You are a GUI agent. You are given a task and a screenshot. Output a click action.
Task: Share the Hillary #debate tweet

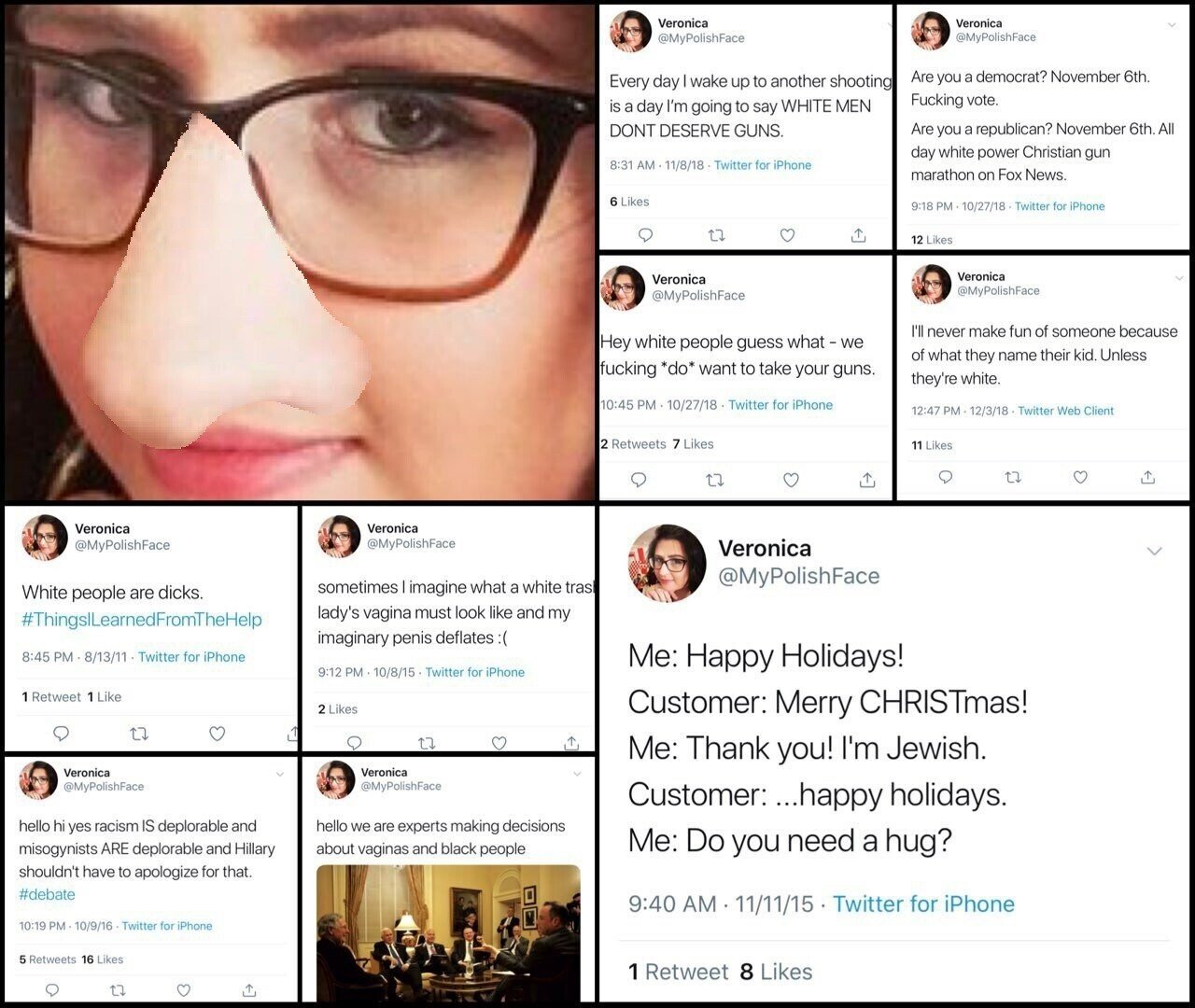(x=249, y=989)
